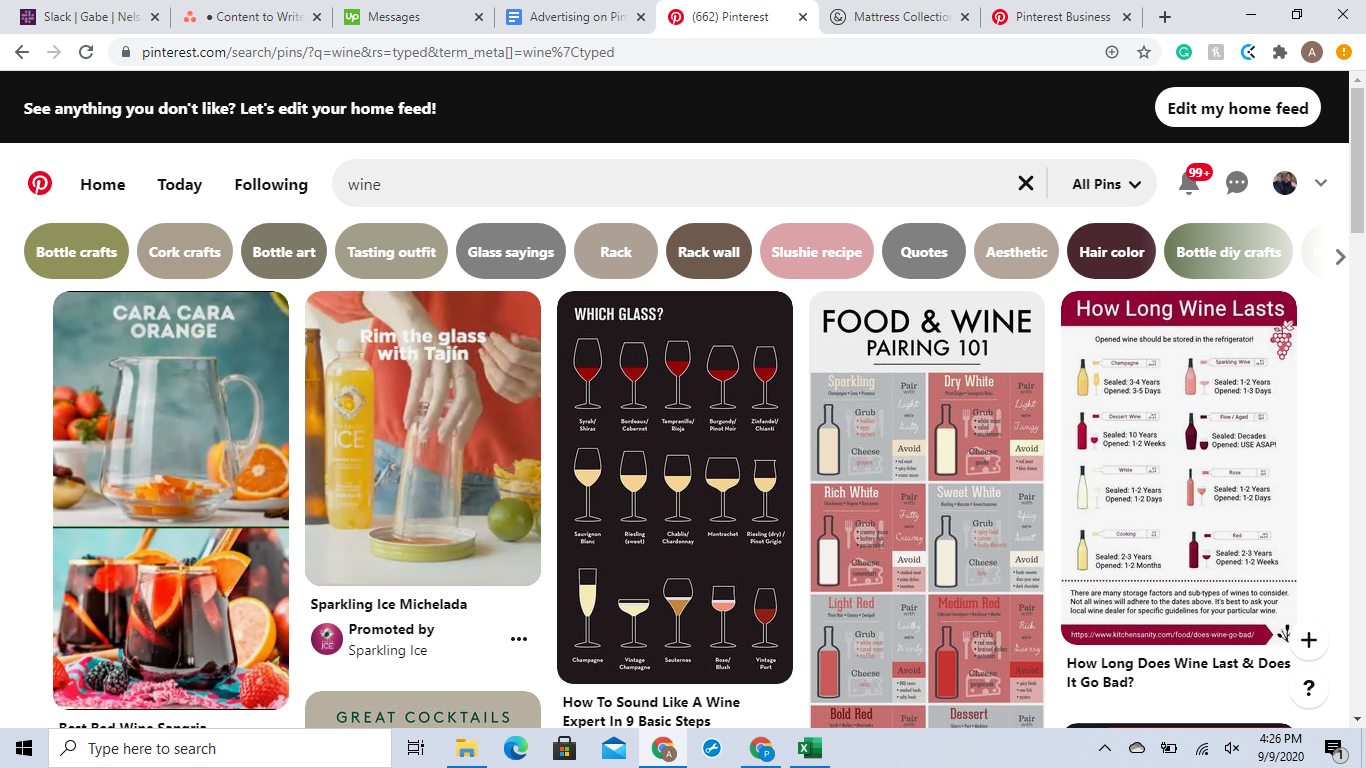Select the Bottle art filter chip
Screen dimensions: 1366x768
284,252
